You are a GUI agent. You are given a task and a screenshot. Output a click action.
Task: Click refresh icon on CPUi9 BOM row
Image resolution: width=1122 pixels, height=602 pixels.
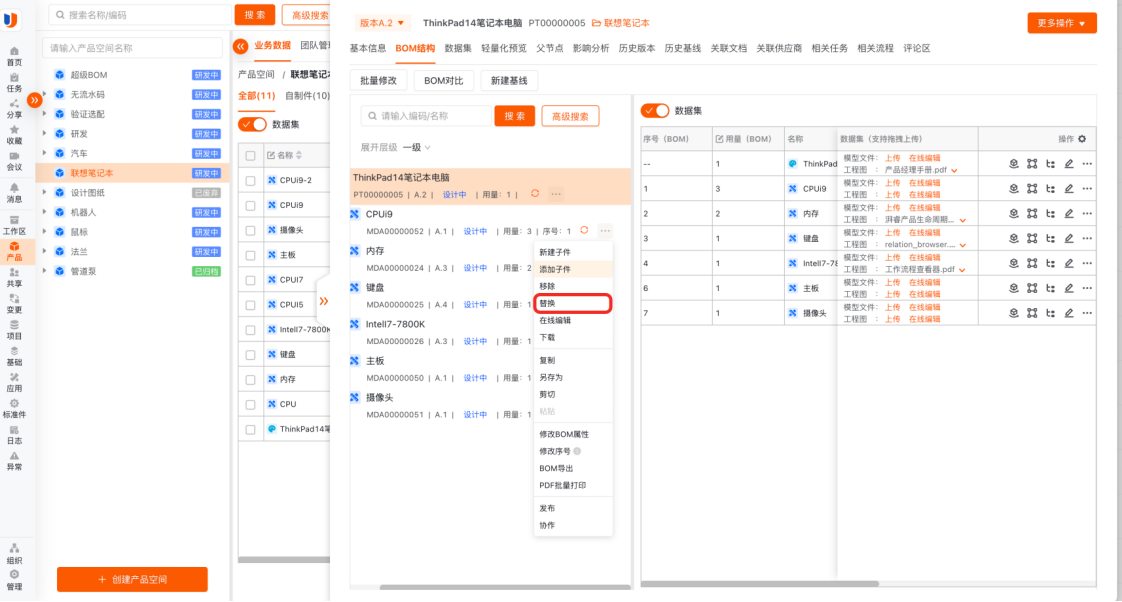point(584,230)
